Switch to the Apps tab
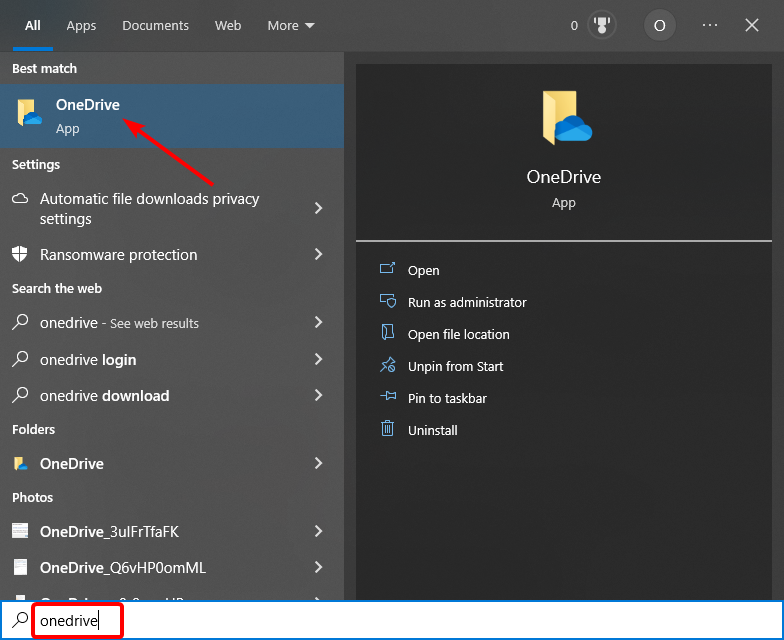This screenshot has width=784, height=640. (x=81, y=26)
